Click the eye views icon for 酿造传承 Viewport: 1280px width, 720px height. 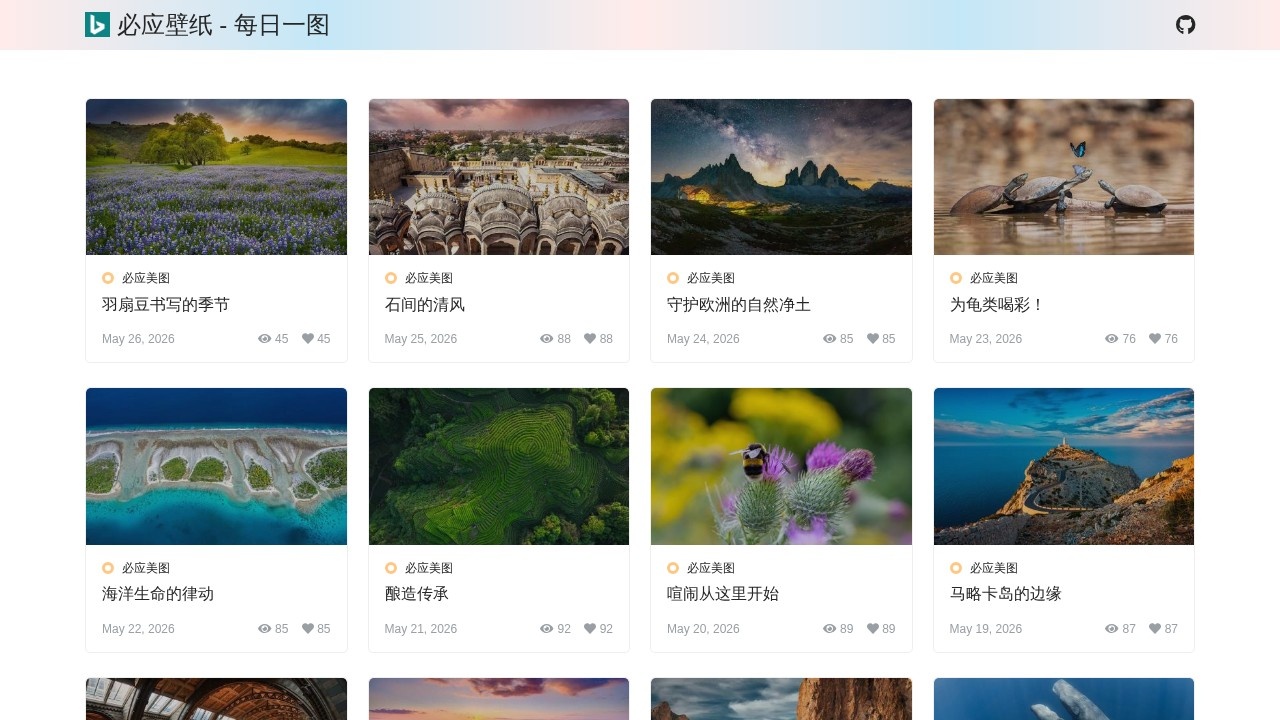547,629
